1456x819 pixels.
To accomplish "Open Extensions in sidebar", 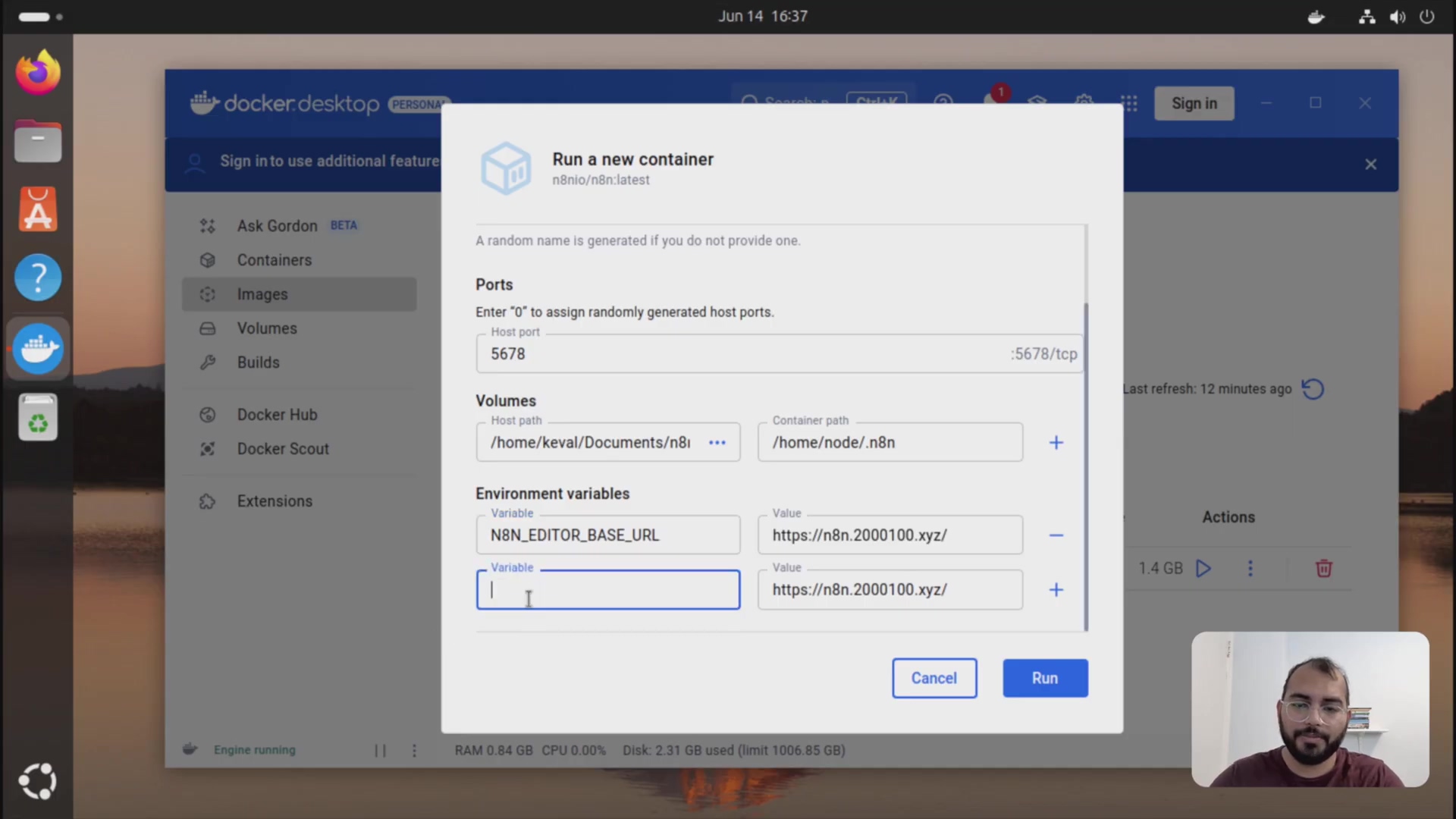I will [x=299, y=501].
